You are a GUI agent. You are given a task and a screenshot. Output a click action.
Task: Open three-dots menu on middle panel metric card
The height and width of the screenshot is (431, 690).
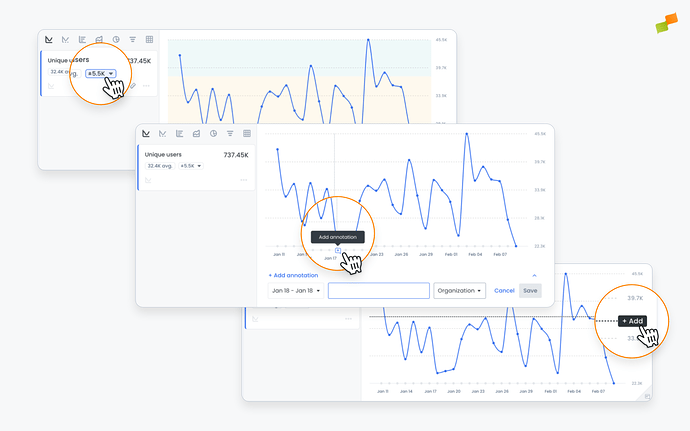pos(244,180)
